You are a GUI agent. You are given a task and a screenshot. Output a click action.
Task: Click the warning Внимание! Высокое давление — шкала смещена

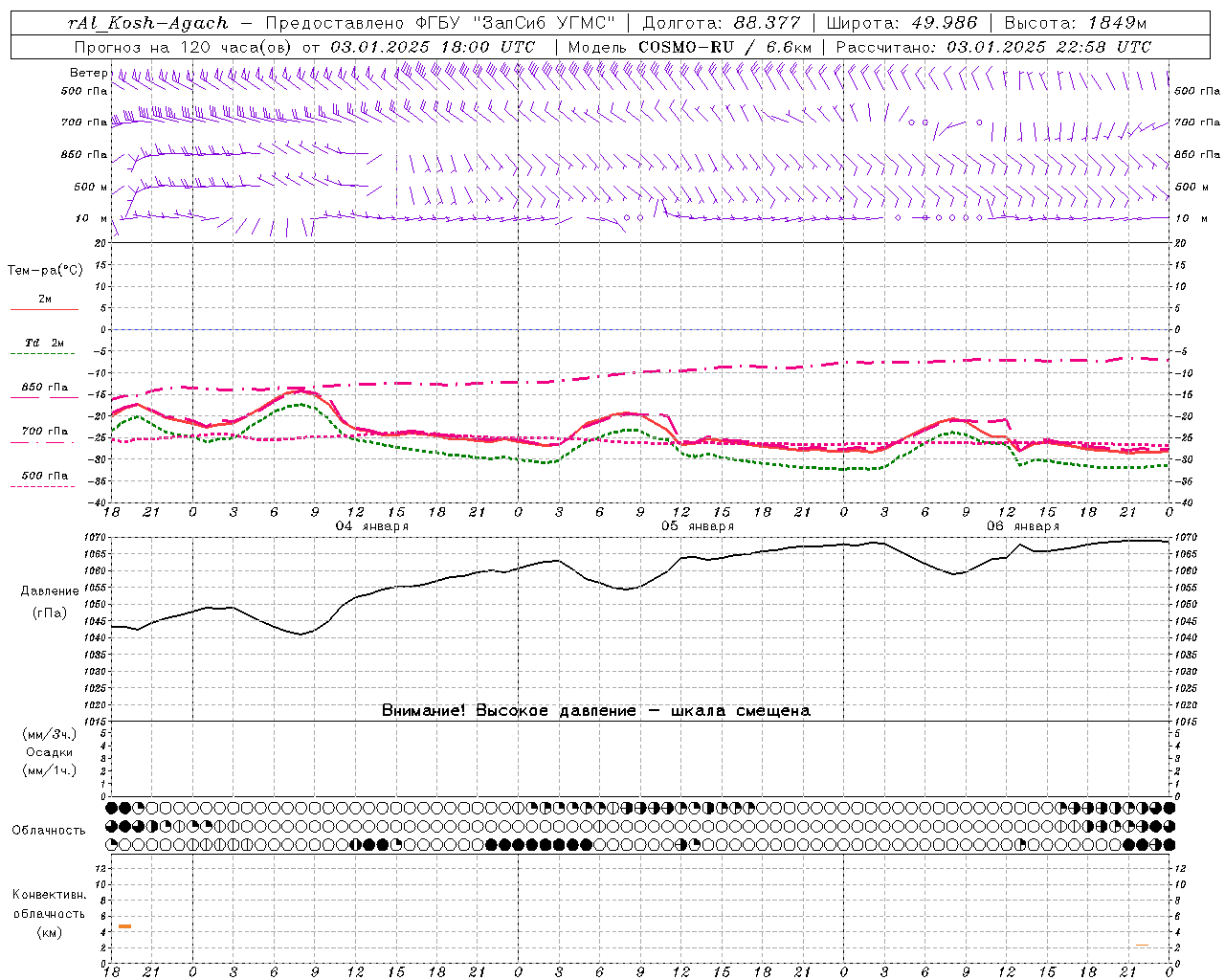[595, 710]
